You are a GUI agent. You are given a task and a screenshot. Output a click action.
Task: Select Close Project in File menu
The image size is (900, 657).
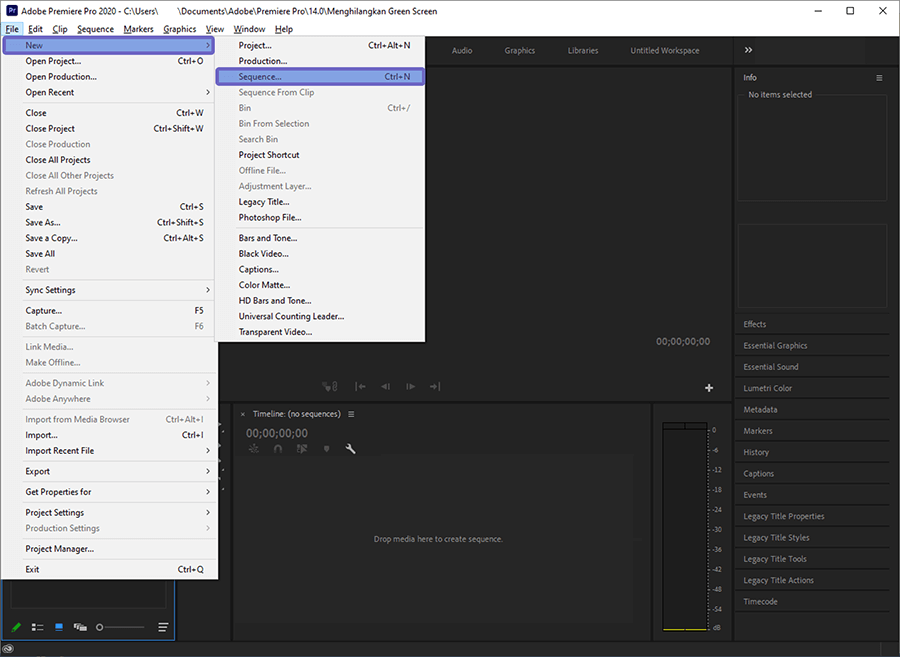tap(109, 129)
